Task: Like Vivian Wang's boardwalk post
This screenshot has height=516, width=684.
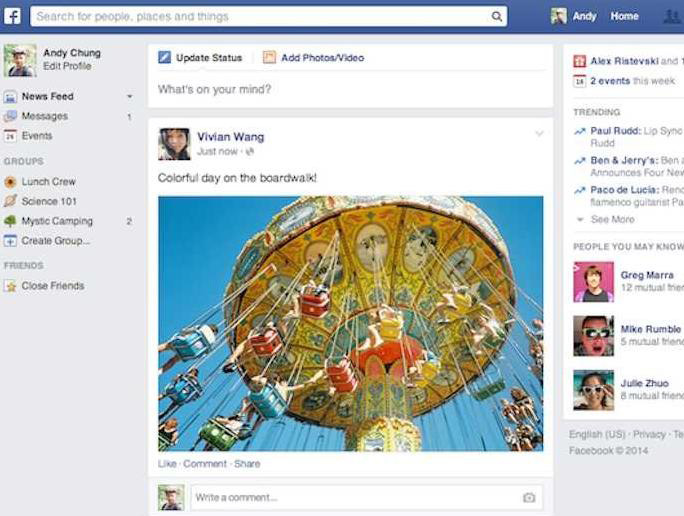Action: point(166,464)
